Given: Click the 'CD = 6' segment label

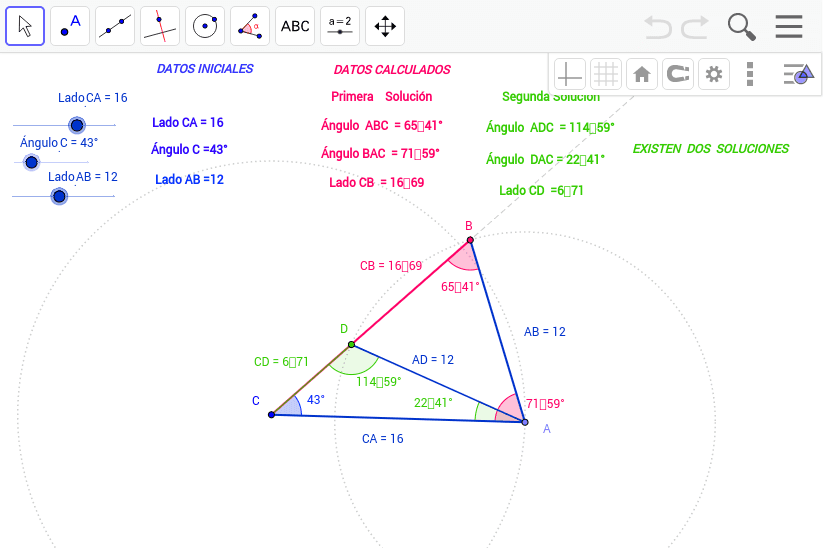Looking at the screenshot, I should 281,362.
